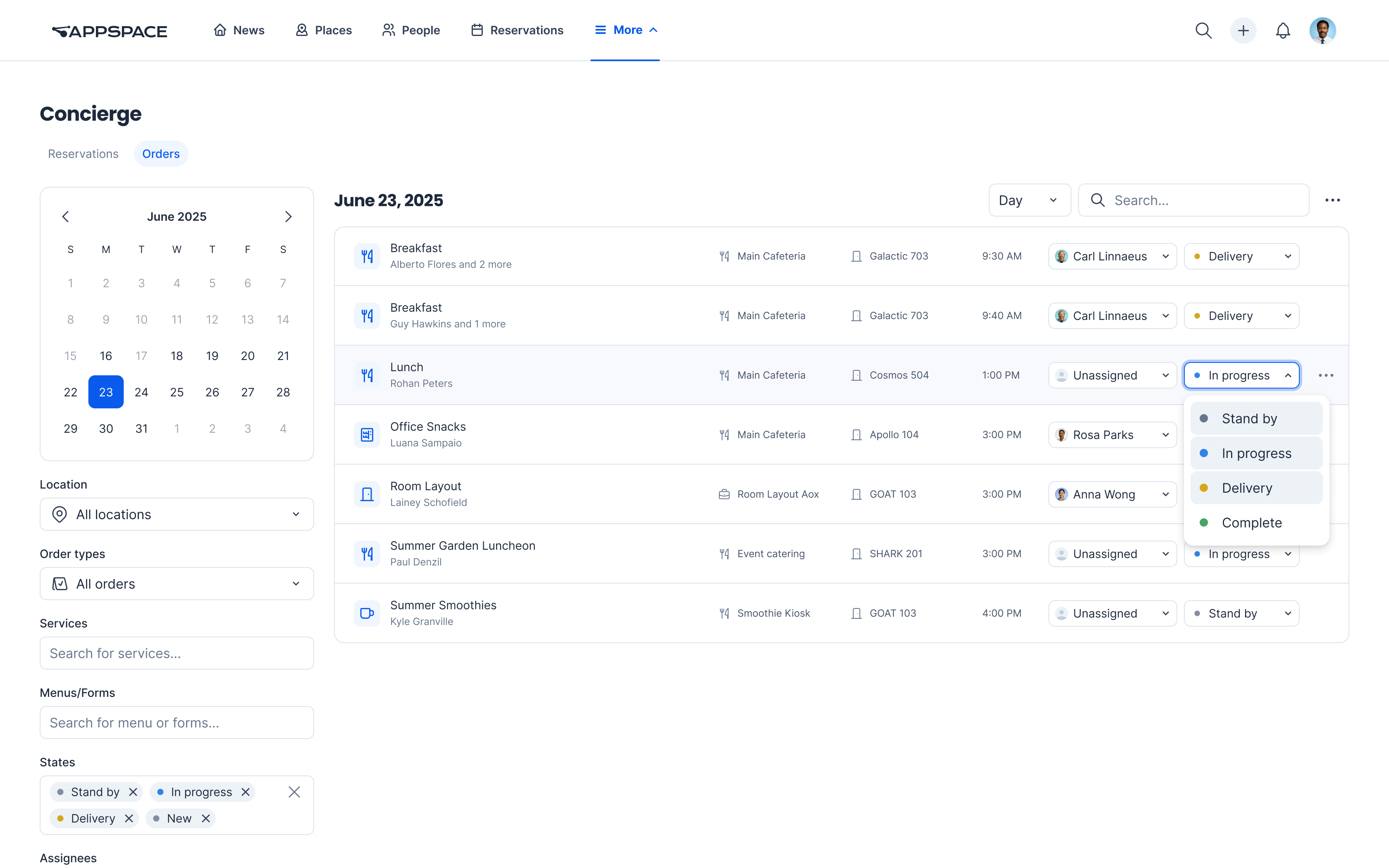1389x868 pixels.
Task: Expand the All locations dropdown
Action: tap(177, 514)
